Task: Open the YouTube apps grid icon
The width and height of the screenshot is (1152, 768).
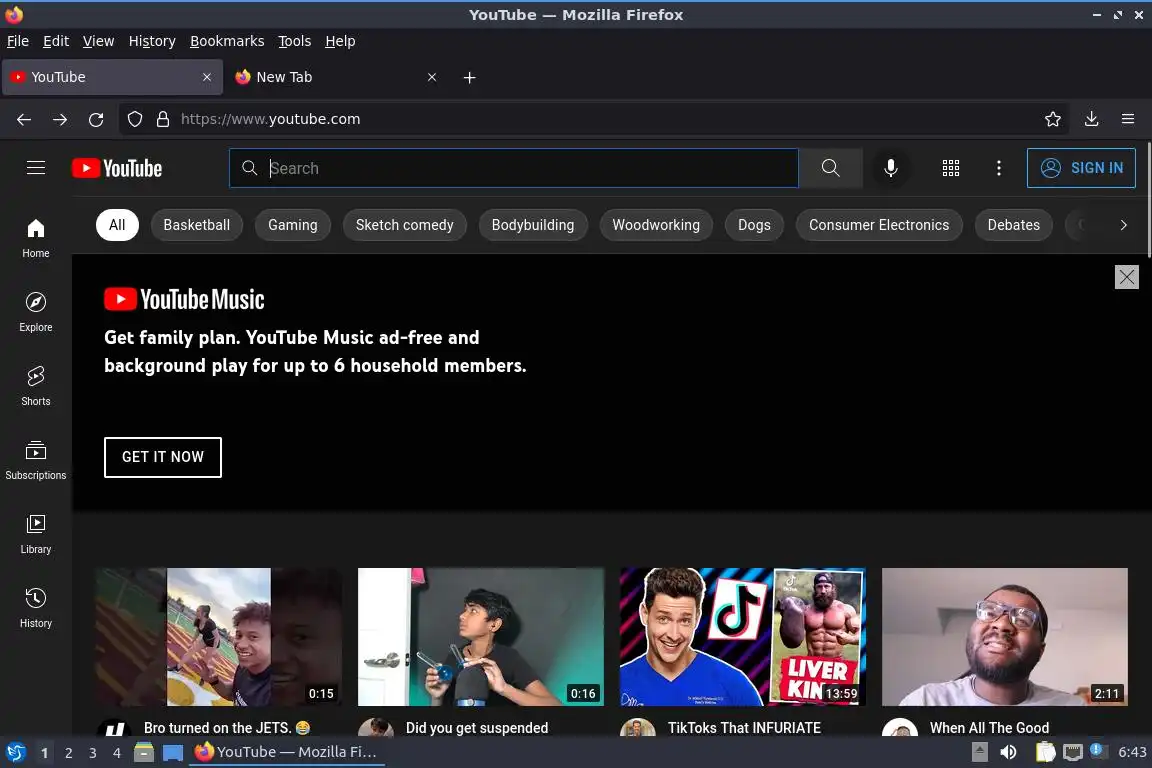Action: click(951, 168)
